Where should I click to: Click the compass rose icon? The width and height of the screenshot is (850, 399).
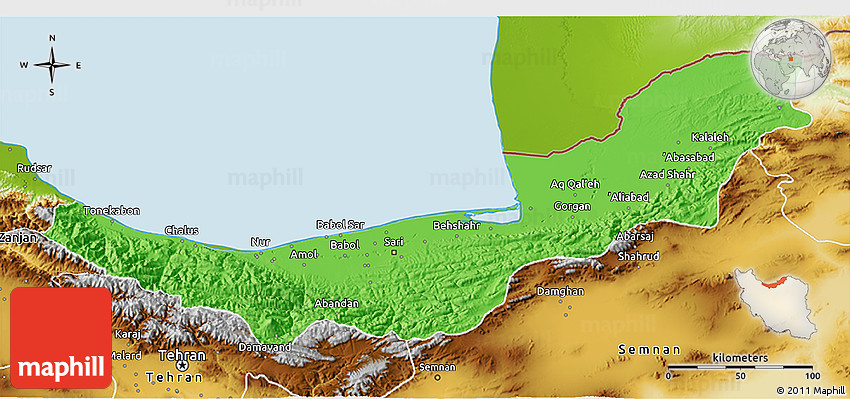click(52, 65)
